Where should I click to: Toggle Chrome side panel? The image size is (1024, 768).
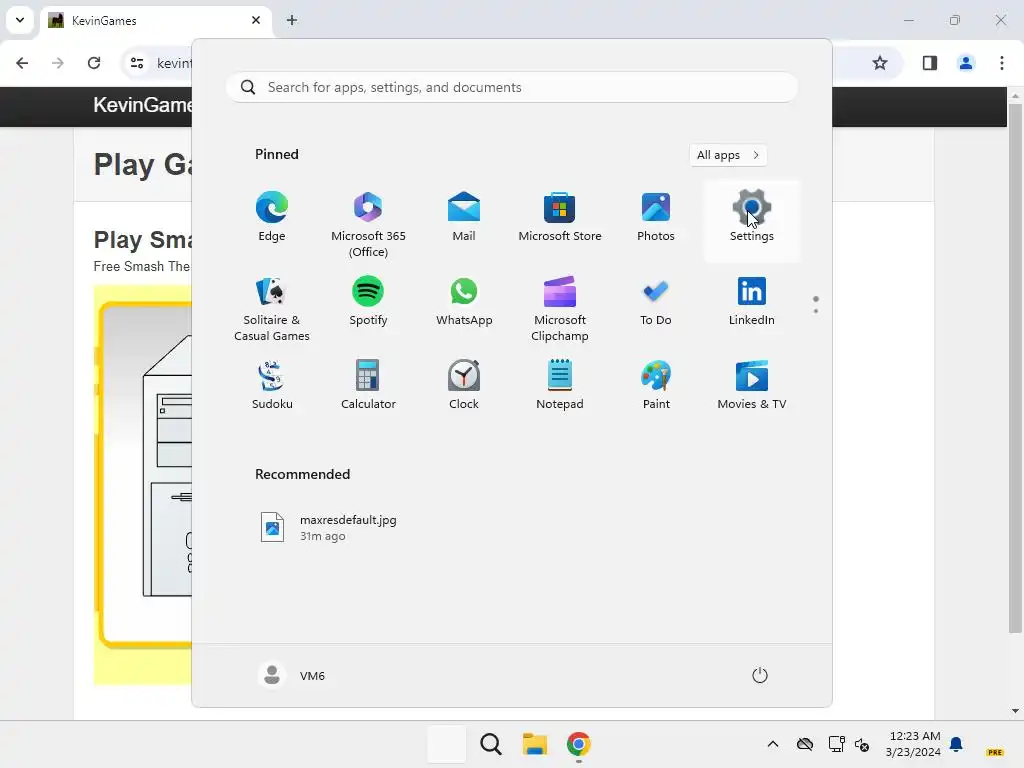point(930,63)
